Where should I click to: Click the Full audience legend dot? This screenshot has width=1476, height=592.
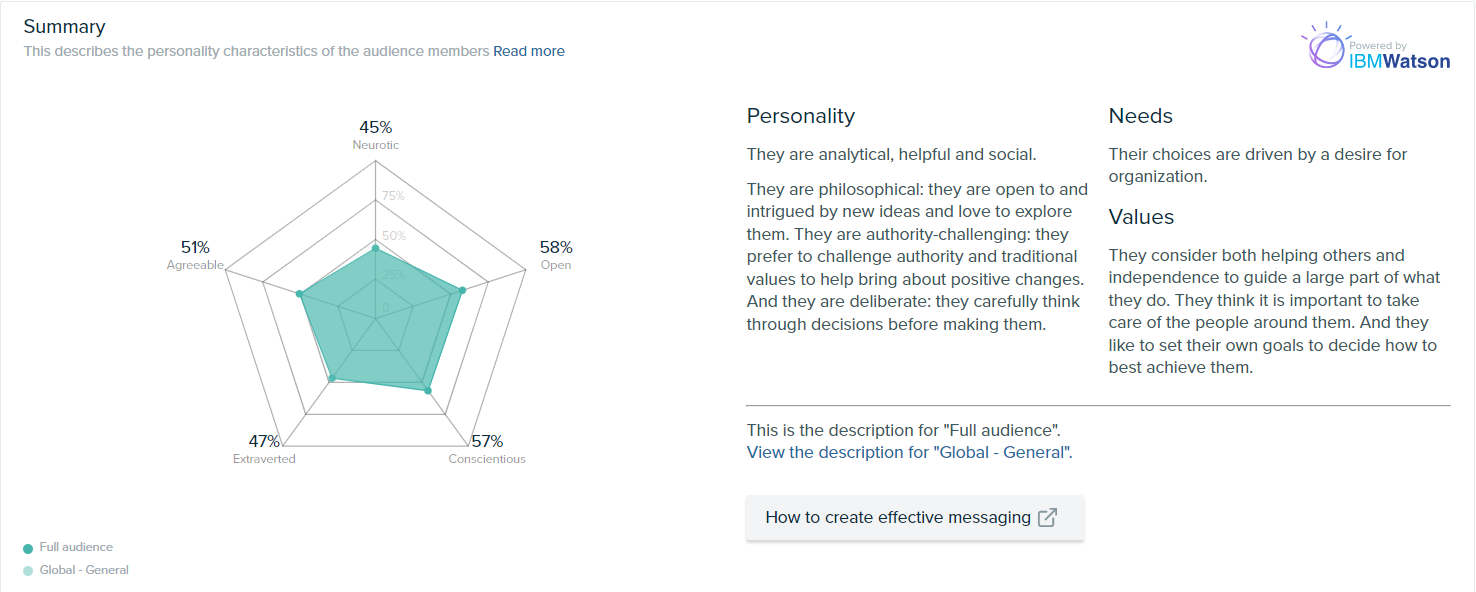[x=28, y=548]
